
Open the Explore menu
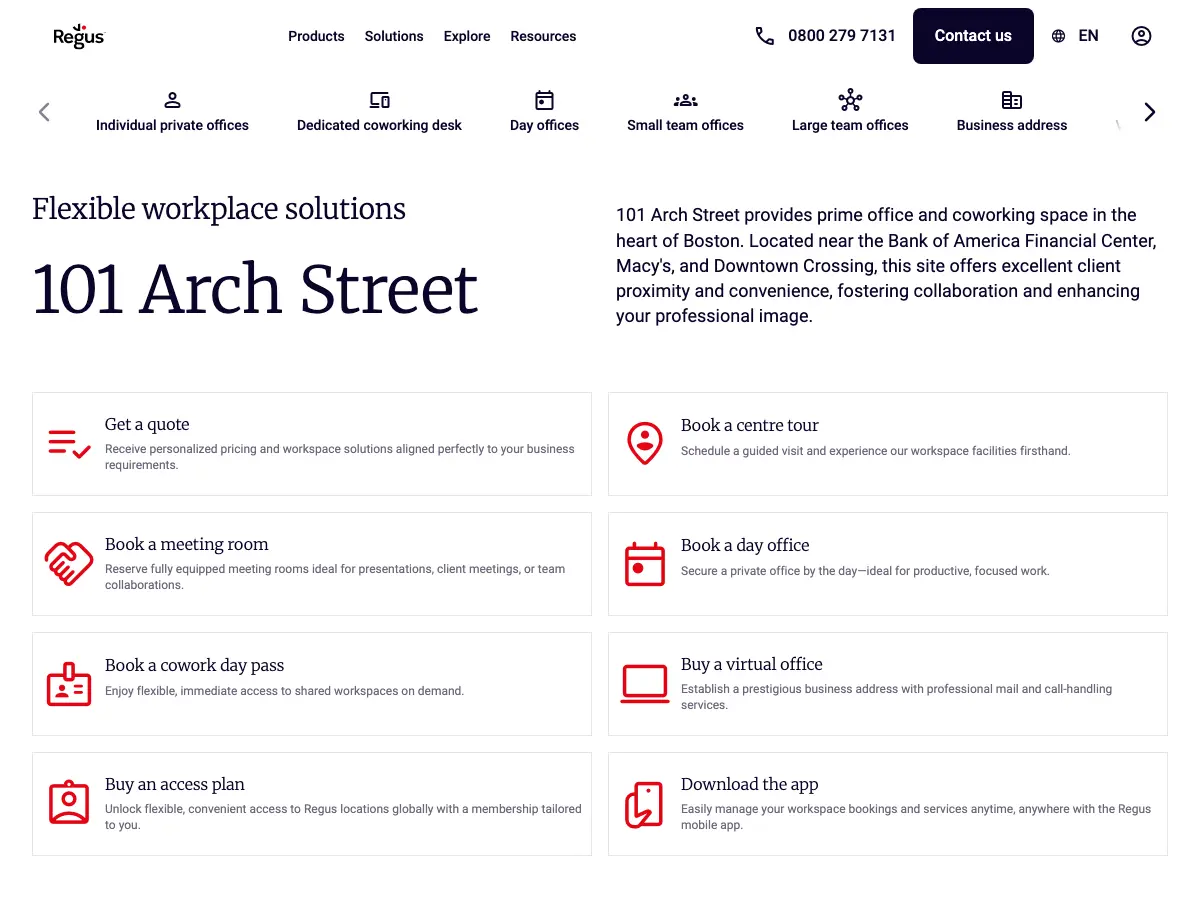467,36
